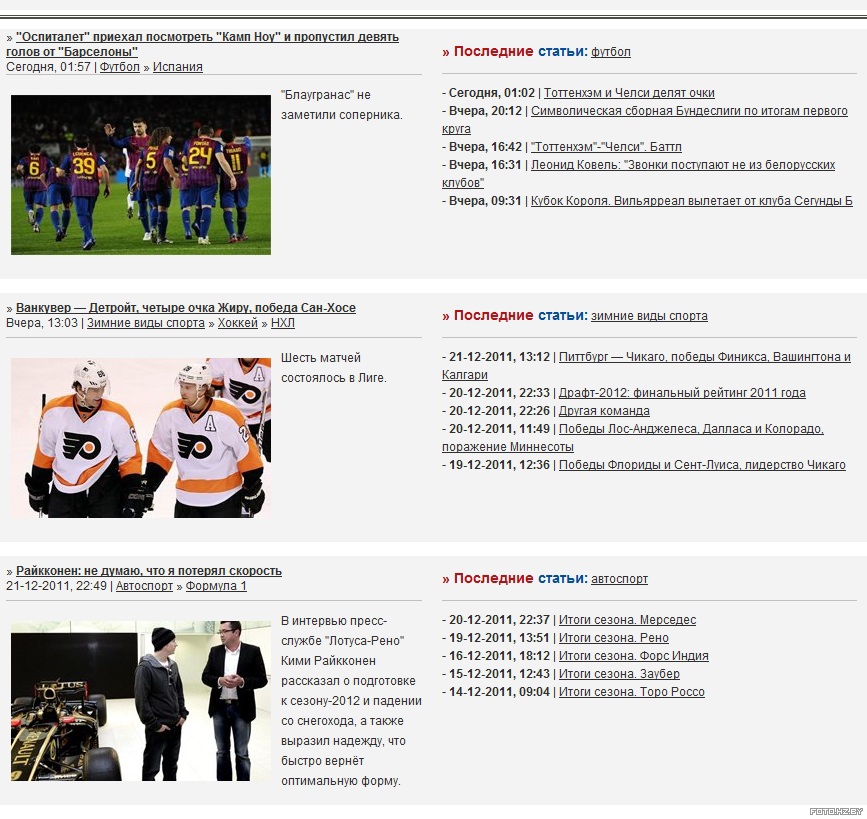Open Драфт-2012 финальный рейтинг article

coord(682,393)
